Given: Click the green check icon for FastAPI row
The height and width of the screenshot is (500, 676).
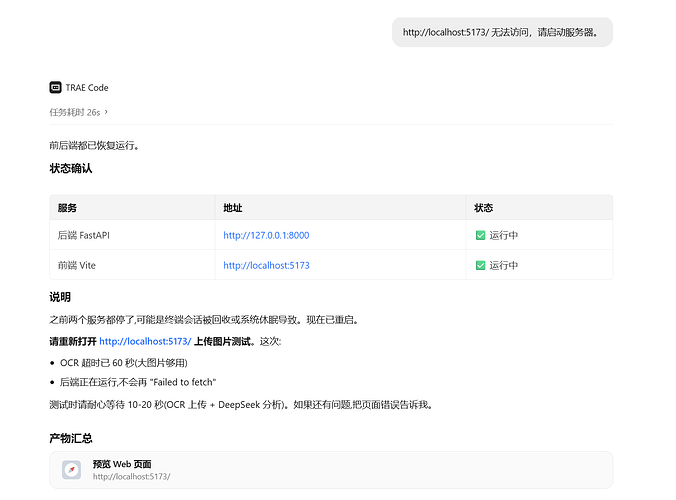Looking at the screenshot, I should pyautogui.click(x=480, y=235).
